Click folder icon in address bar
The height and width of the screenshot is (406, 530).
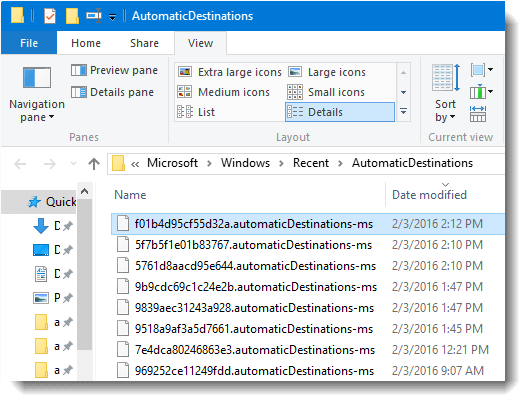coord(118,163)
